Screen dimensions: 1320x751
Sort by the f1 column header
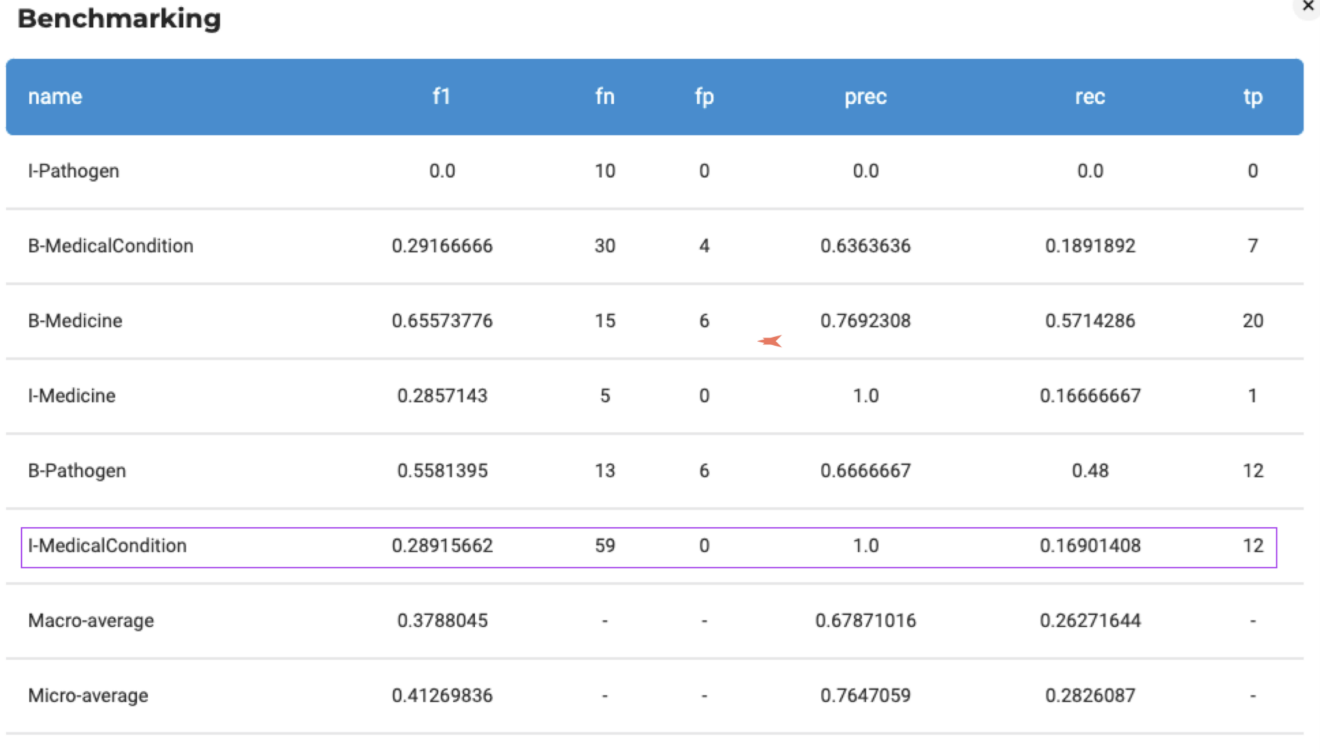click(442, 97)
